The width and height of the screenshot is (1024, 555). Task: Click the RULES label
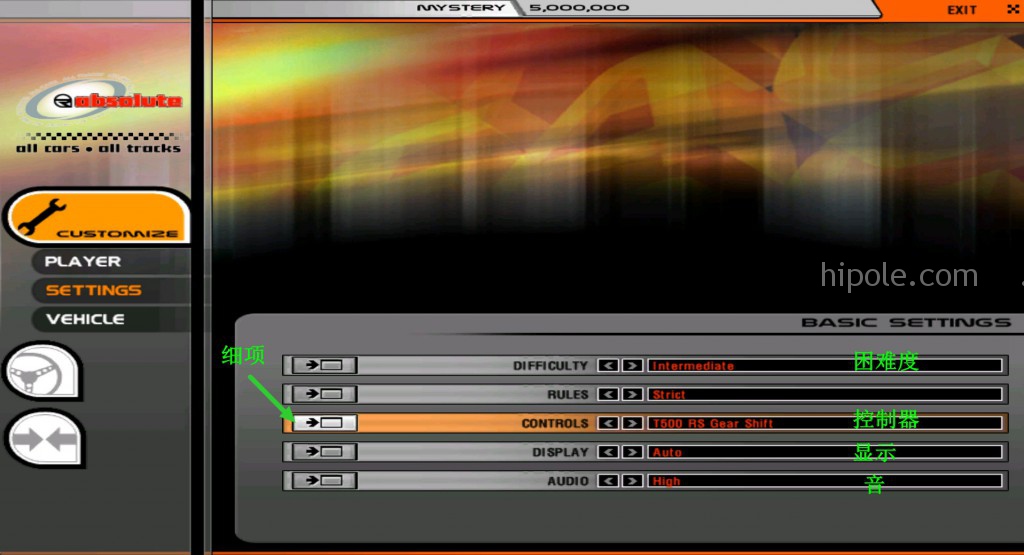(x=568, y=394)
